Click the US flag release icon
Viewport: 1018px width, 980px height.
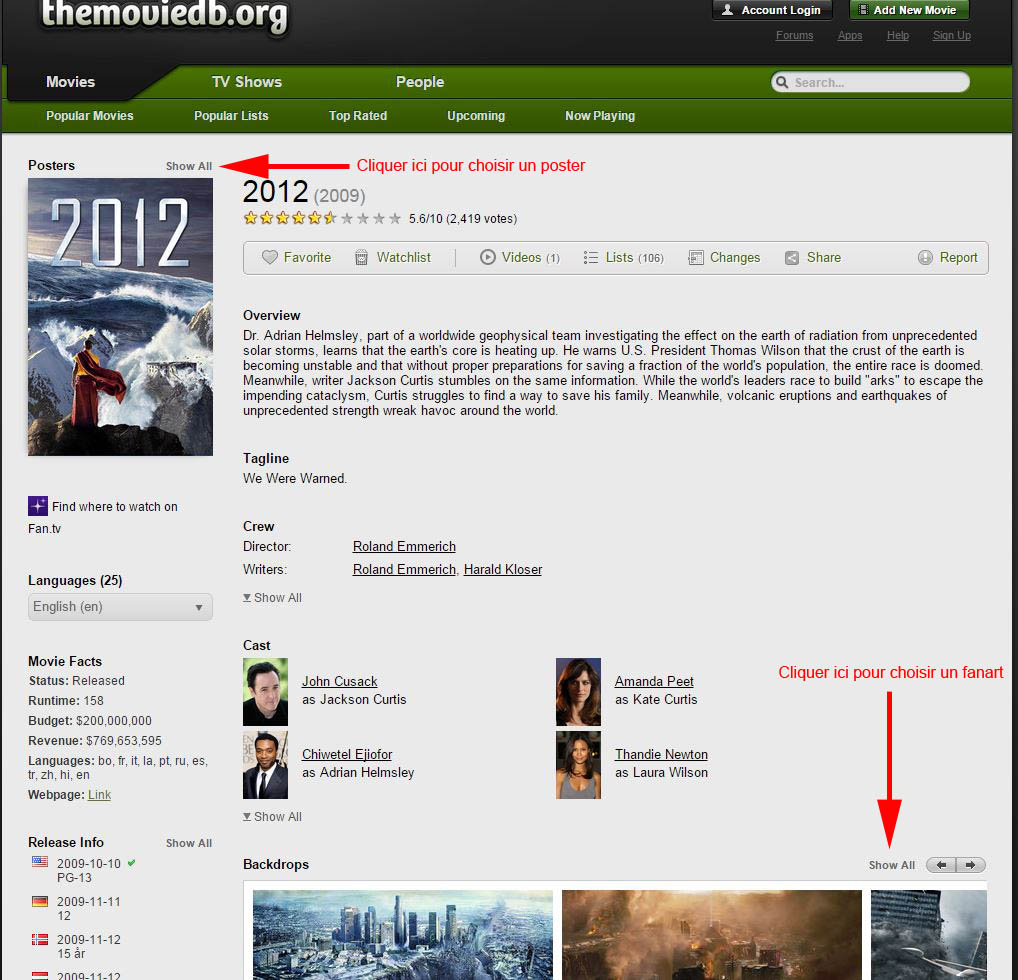(40, 862)
